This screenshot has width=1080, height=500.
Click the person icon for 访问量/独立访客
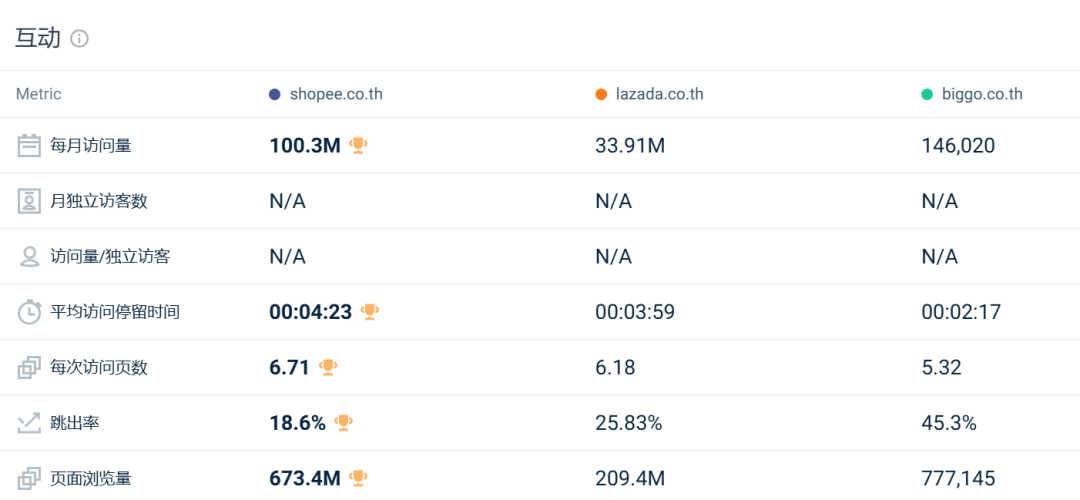click(x=29, y=257)
